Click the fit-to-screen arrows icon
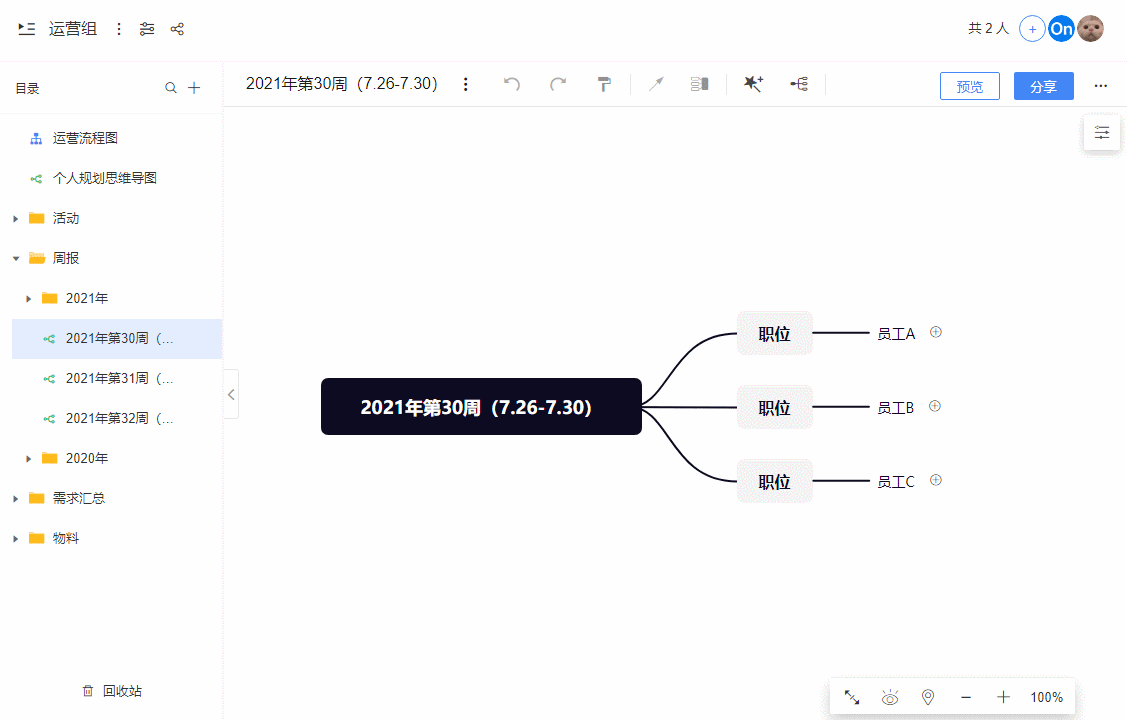Screen dimensions: 1127x720 (852, 697)
